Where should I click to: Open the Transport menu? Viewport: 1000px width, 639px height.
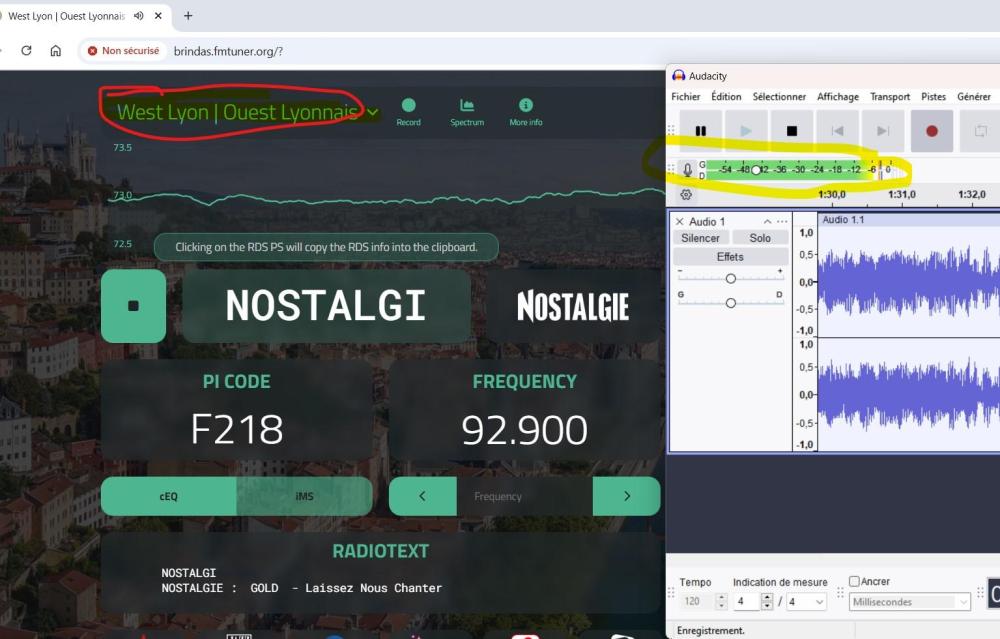pos(890,96)
